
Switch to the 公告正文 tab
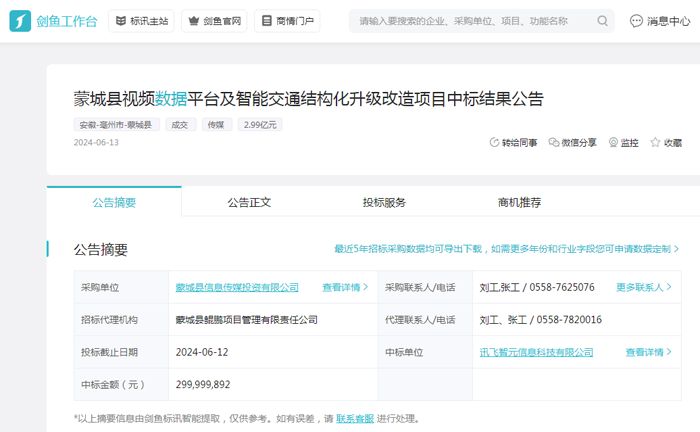249,202
